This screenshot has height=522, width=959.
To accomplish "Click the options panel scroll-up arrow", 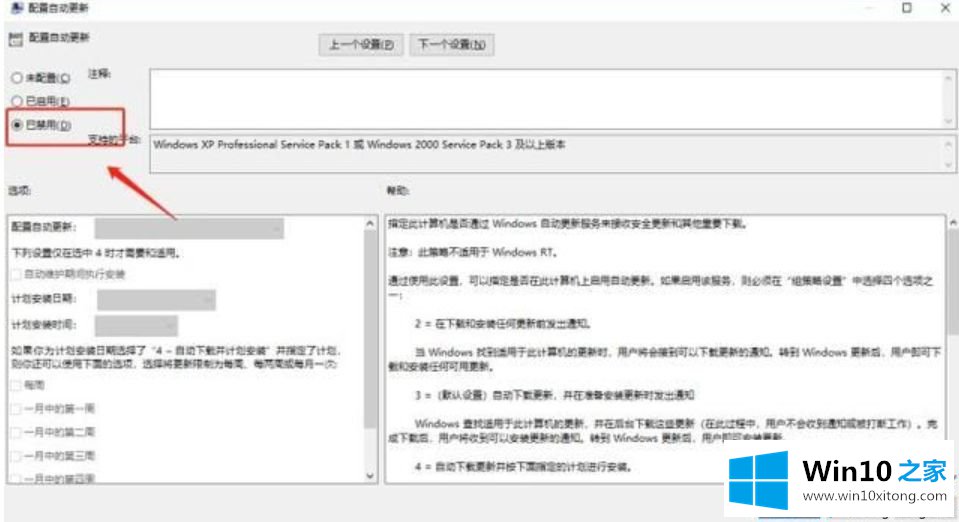I will click(x=369, y=223).
